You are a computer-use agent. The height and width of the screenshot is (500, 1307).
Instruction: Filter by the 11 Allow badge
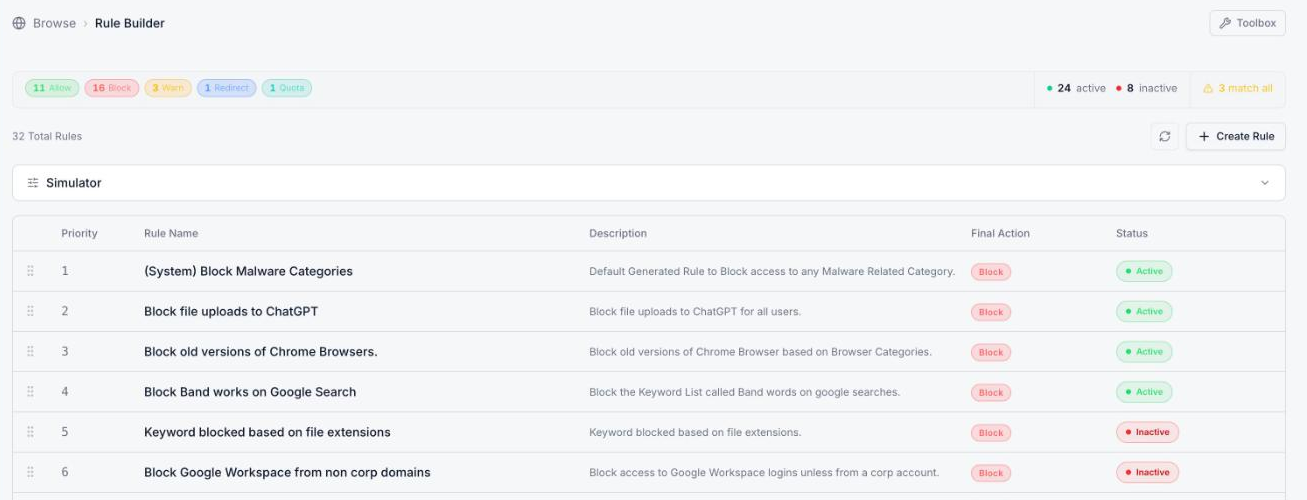coord(52,88)
